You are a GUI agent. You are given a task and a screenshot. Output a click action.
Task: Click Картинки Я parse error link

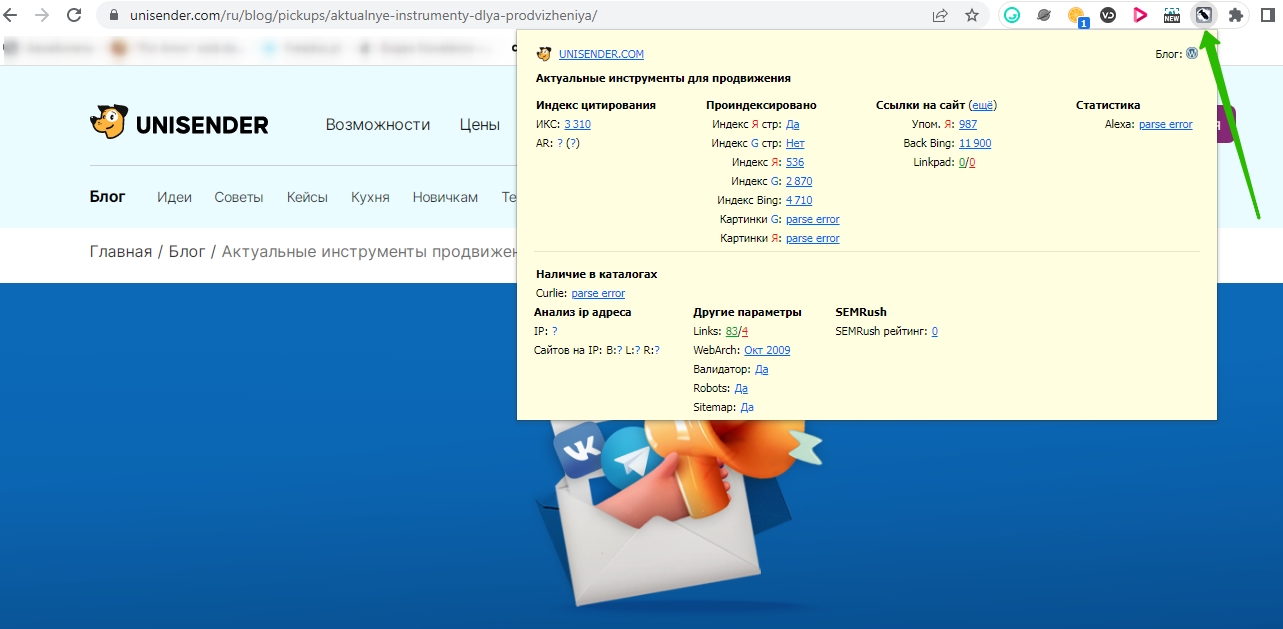813,238
